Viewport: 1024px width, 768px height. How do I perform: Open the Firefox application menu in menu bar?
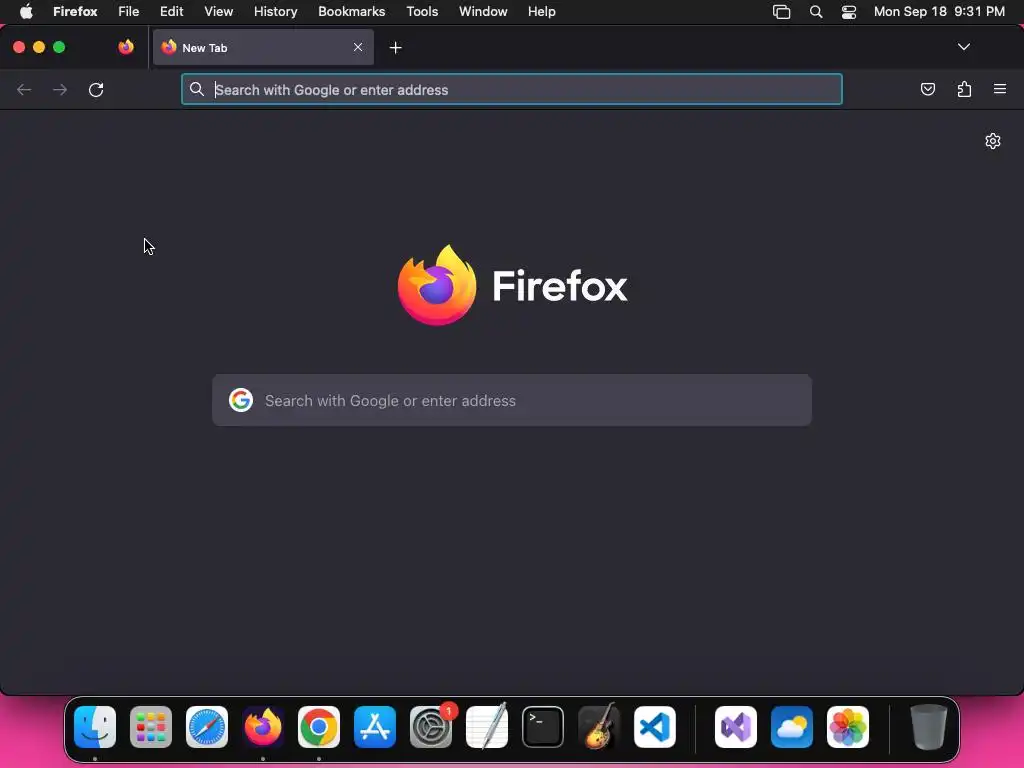[x=75, y=12]
